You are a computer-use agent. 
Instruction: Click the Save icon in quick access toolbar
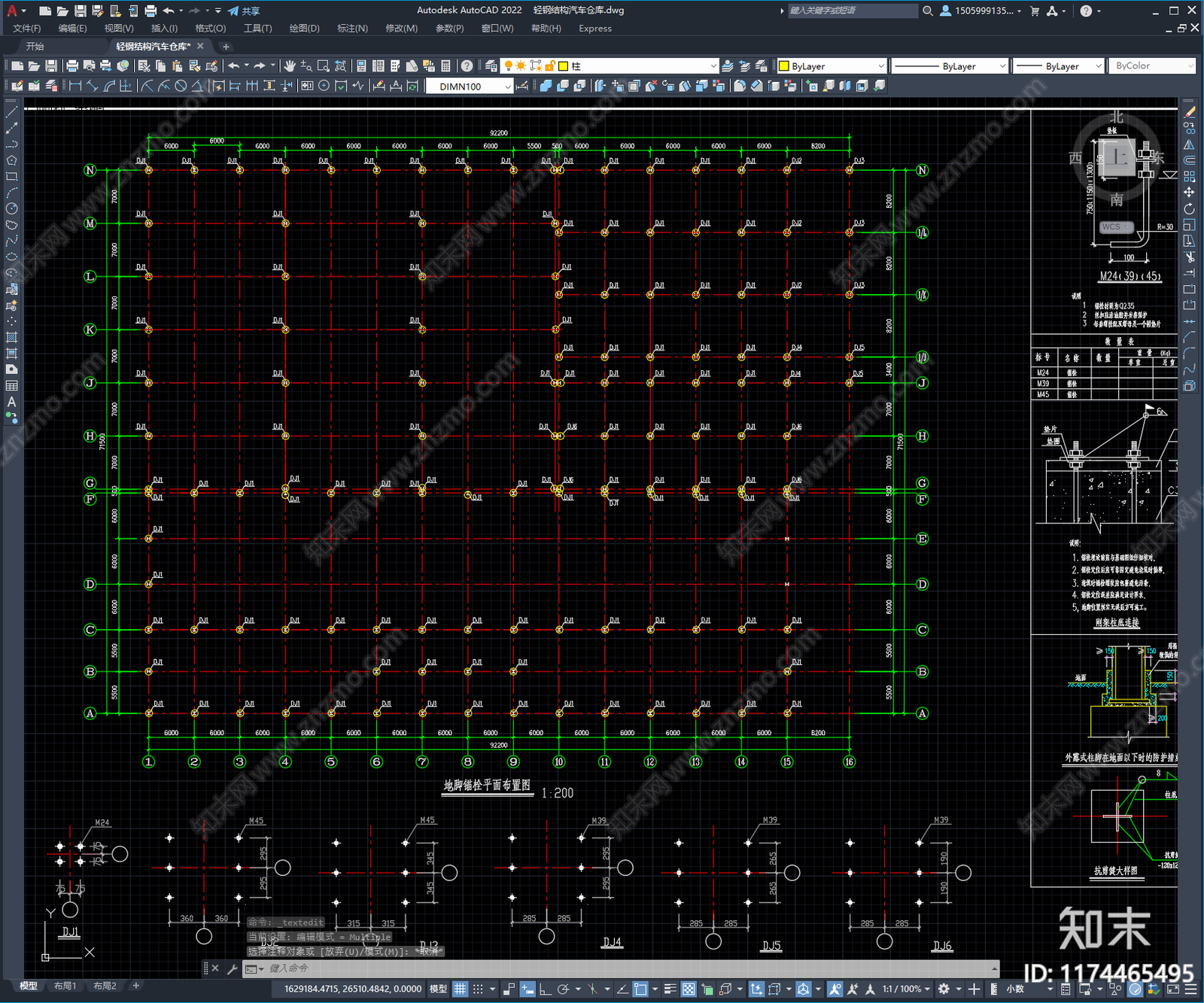click(80, 11)
